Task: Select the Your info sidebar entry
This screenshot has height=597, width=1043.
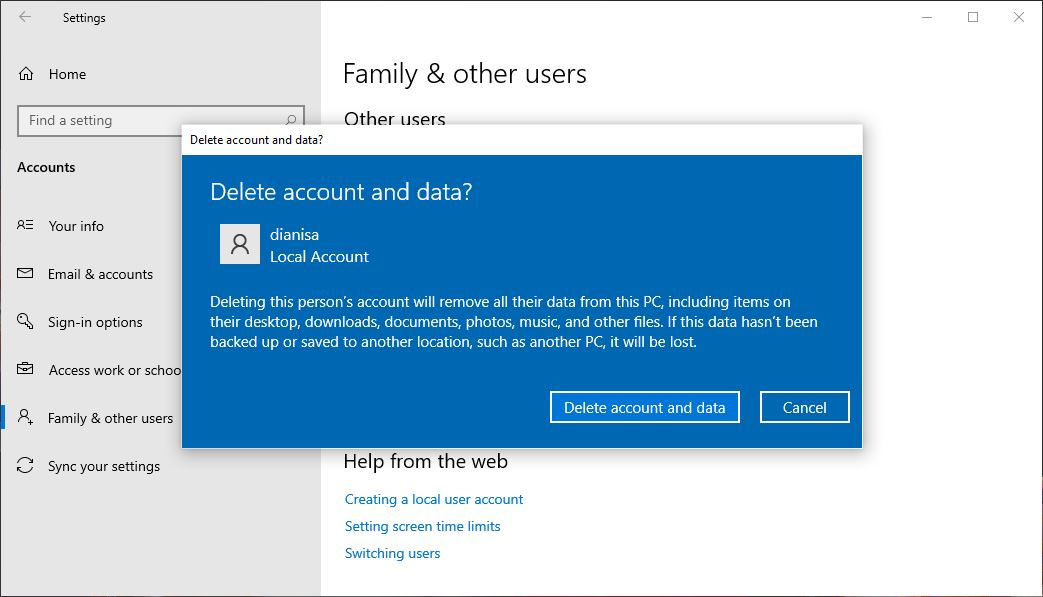Action: tap(75, 226)
